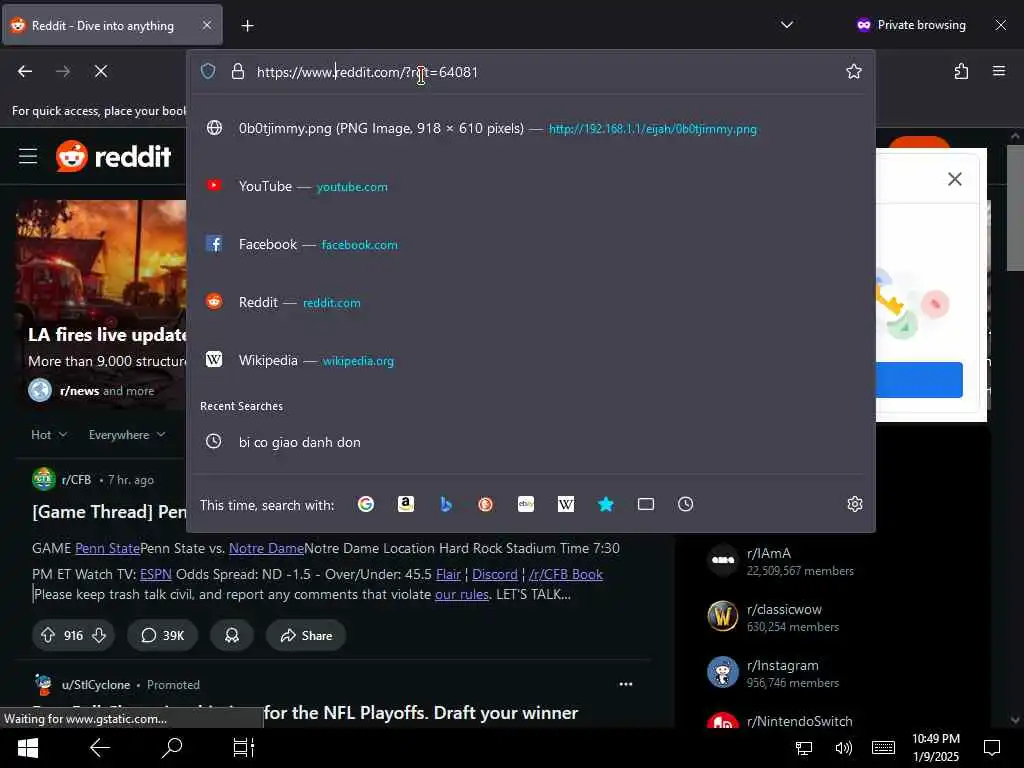Open Windows Start menu
Viewport: 1024px width, 768px height.
click(x=27, y=748)
